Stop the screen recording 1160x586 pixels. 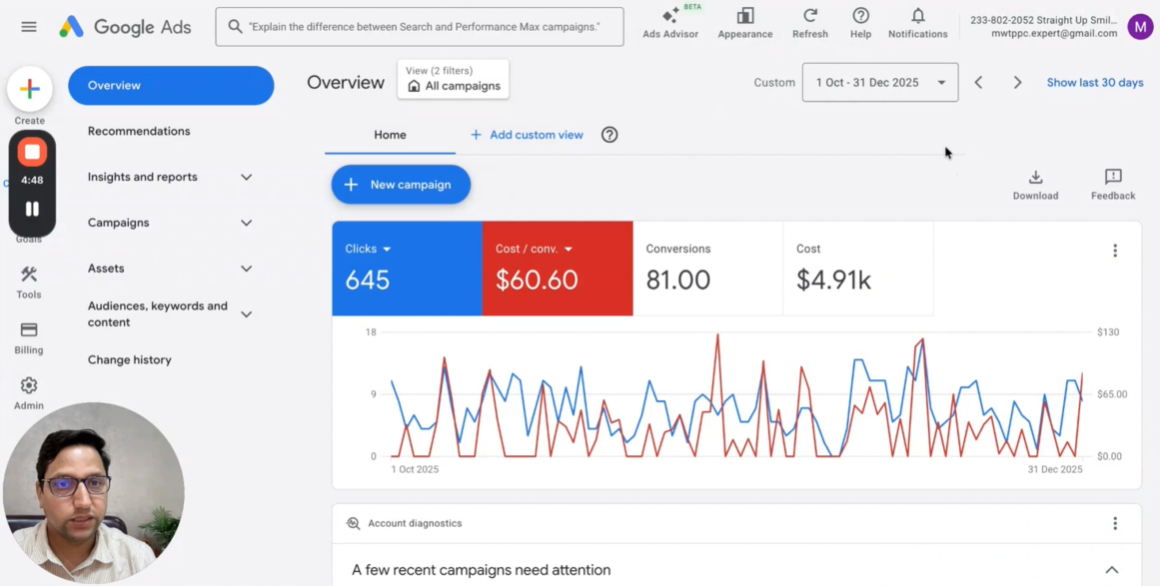(x=32, y=152)
